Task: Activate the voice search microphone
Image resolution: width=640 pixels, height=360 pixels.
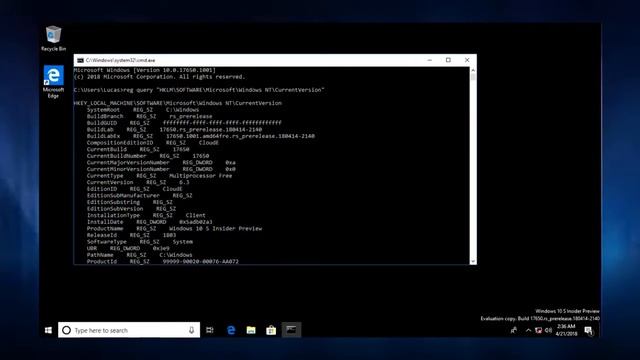Action: [x=191, y=330]
